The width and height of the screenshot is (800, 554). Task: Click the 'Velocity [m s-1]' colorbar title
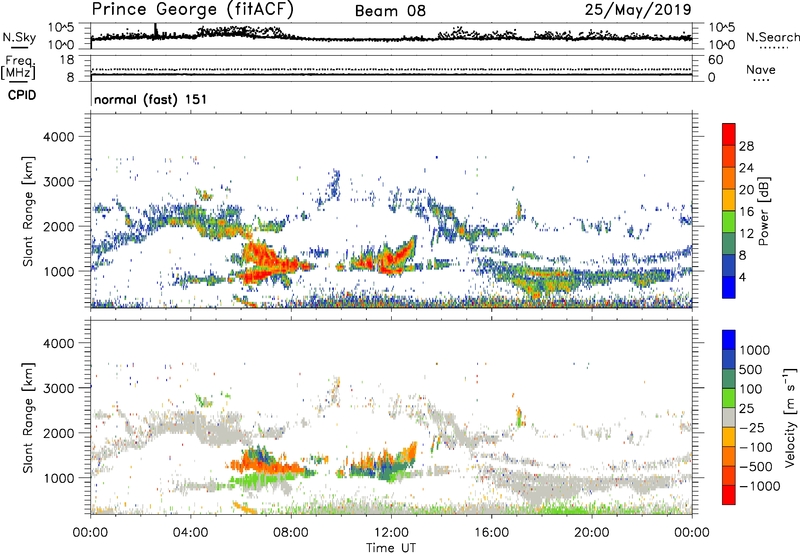[790, 417]
